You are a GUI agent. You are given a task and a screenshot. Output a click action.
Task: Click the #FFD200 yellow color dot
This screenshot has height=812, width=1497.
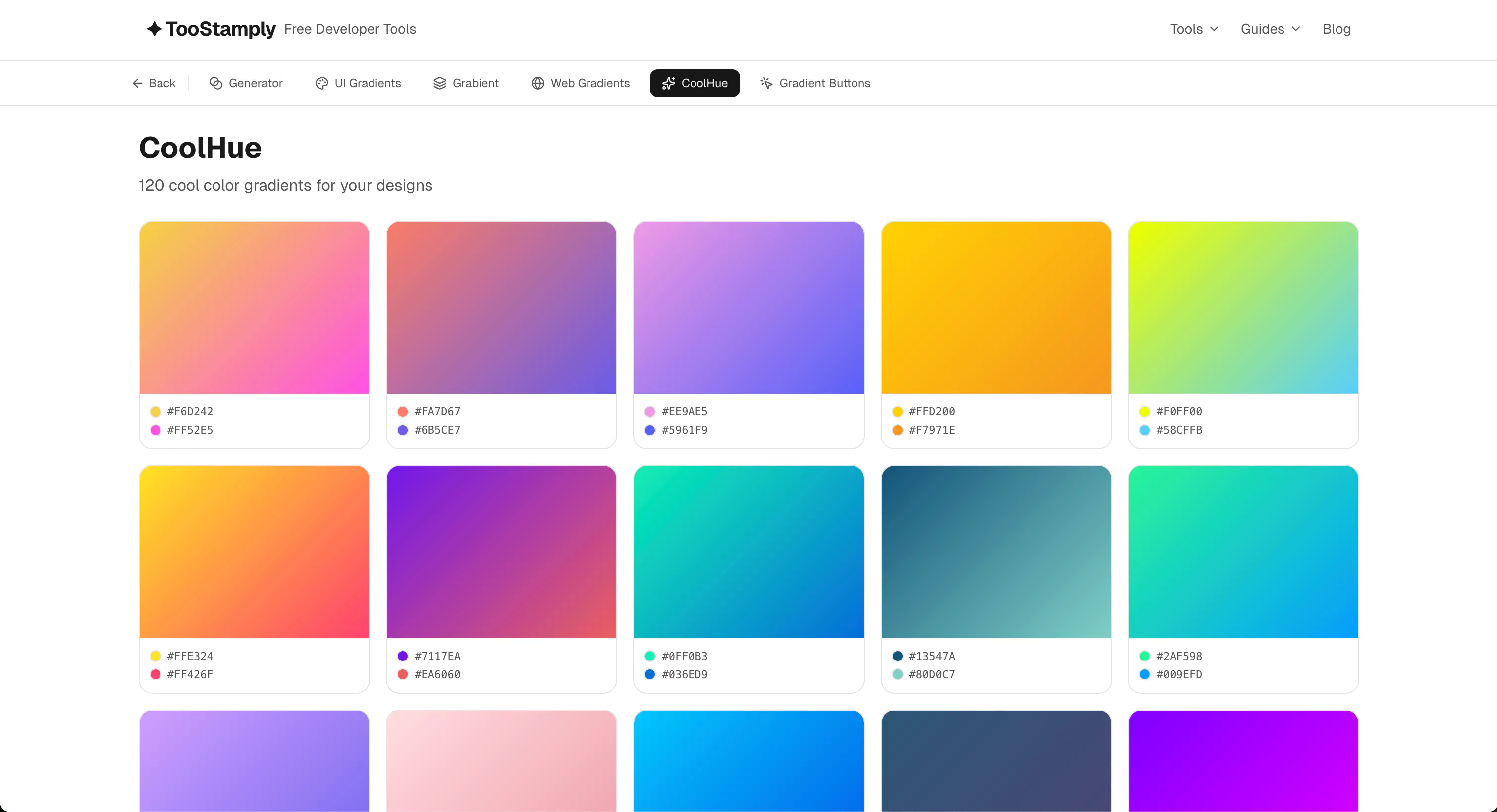897,412
